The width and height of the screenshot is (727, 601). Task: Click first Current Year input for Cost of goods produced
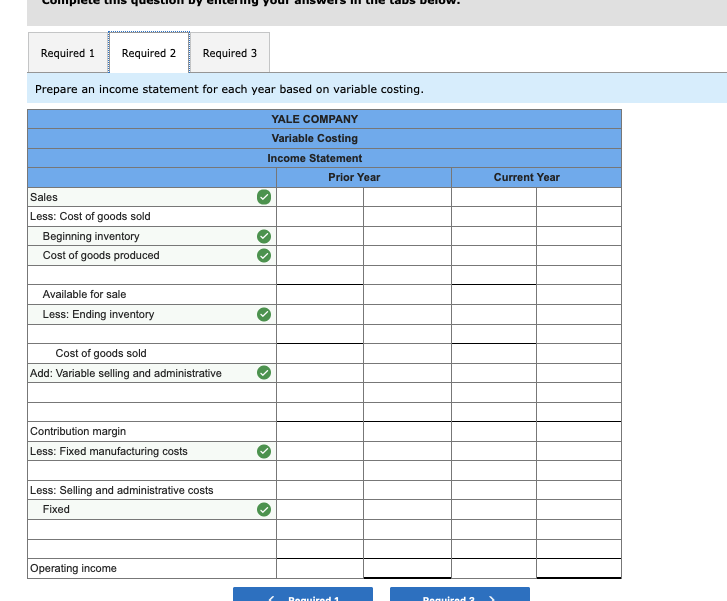494,256
